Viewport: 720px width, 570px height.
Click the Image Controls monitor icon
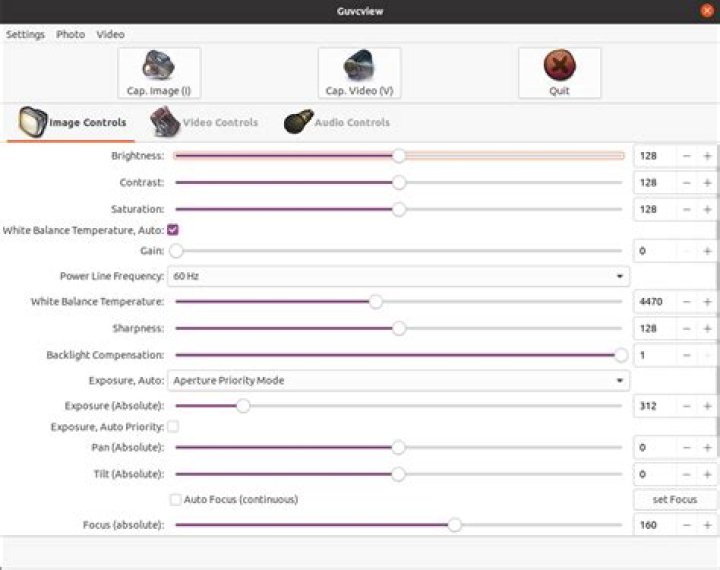click(x=32, y=122)
